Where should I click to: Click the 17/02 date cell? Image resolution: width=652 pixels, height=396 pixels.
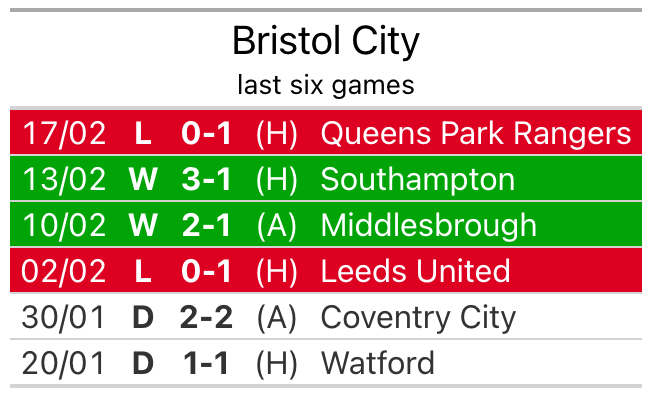coord(64,134)
